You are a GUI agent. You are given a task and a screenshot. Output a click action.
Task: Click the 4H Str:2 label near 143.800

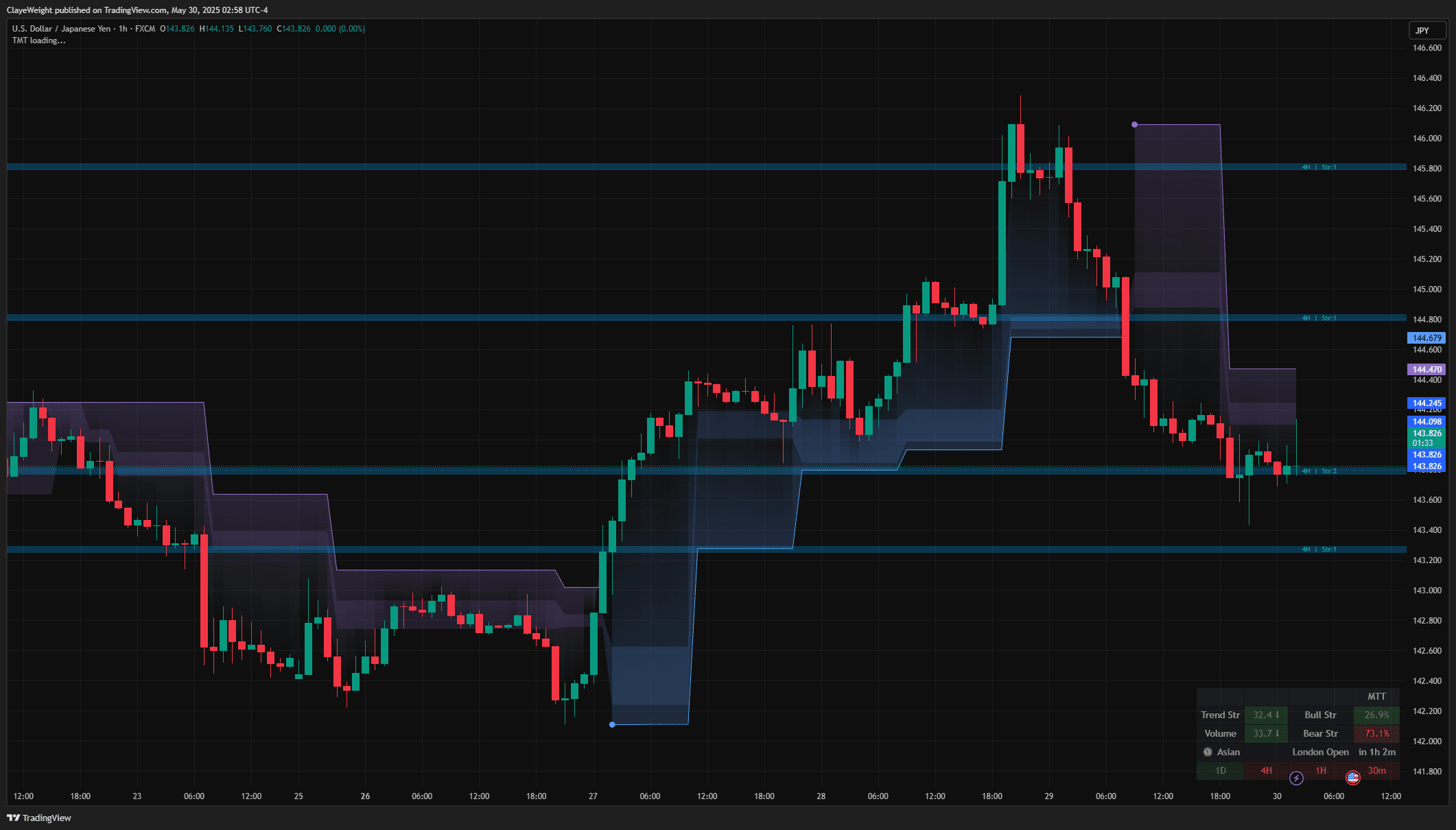(x=1319, y=471)
